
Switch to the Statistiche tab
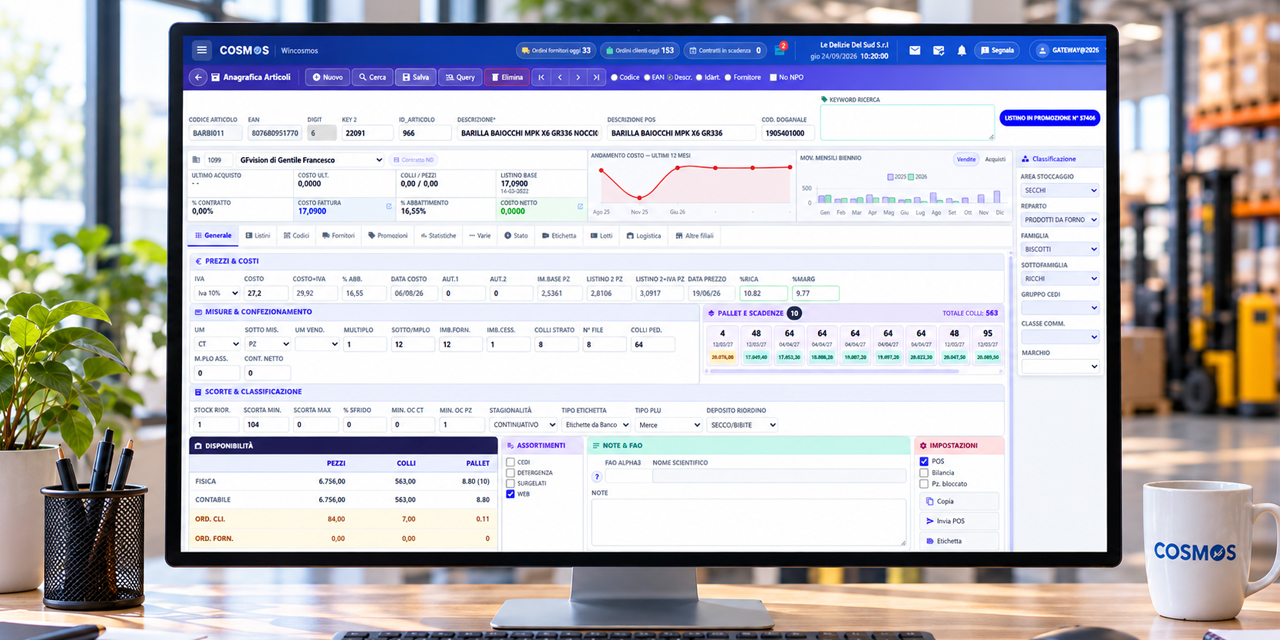point(438,236)
